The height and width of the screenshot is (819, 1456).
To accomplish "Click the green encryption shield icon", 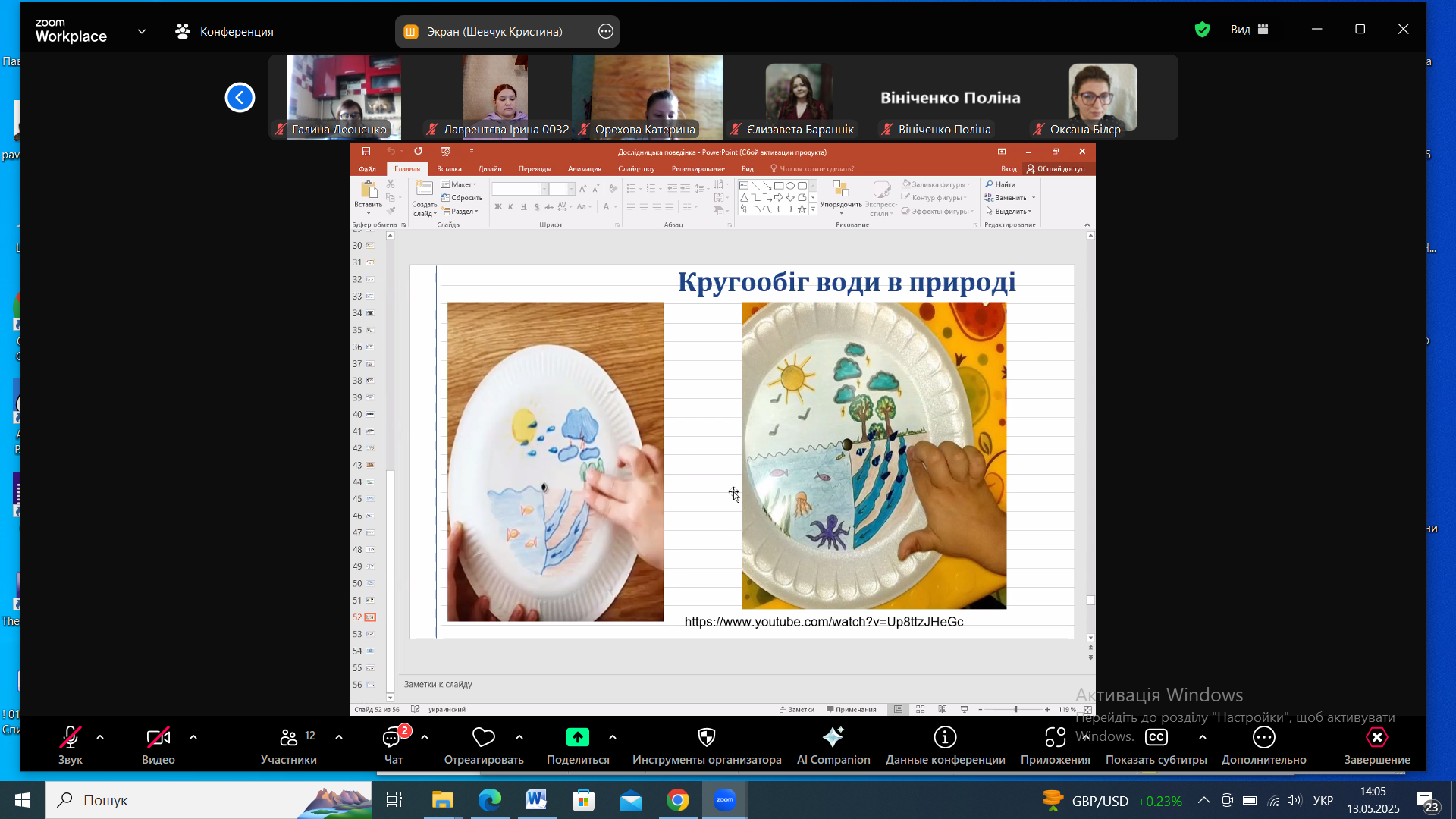I will (1202, 30).
